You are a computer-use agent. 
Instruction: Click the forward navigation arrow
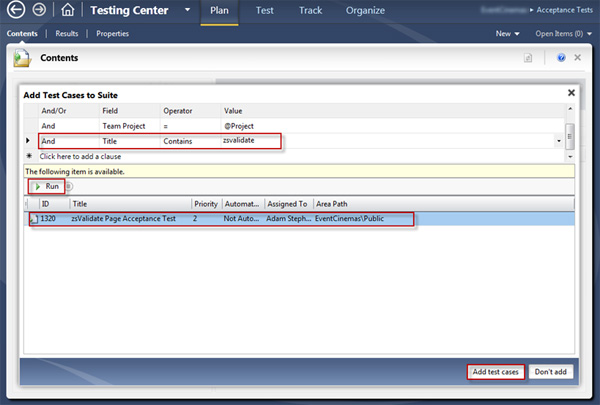39,13
